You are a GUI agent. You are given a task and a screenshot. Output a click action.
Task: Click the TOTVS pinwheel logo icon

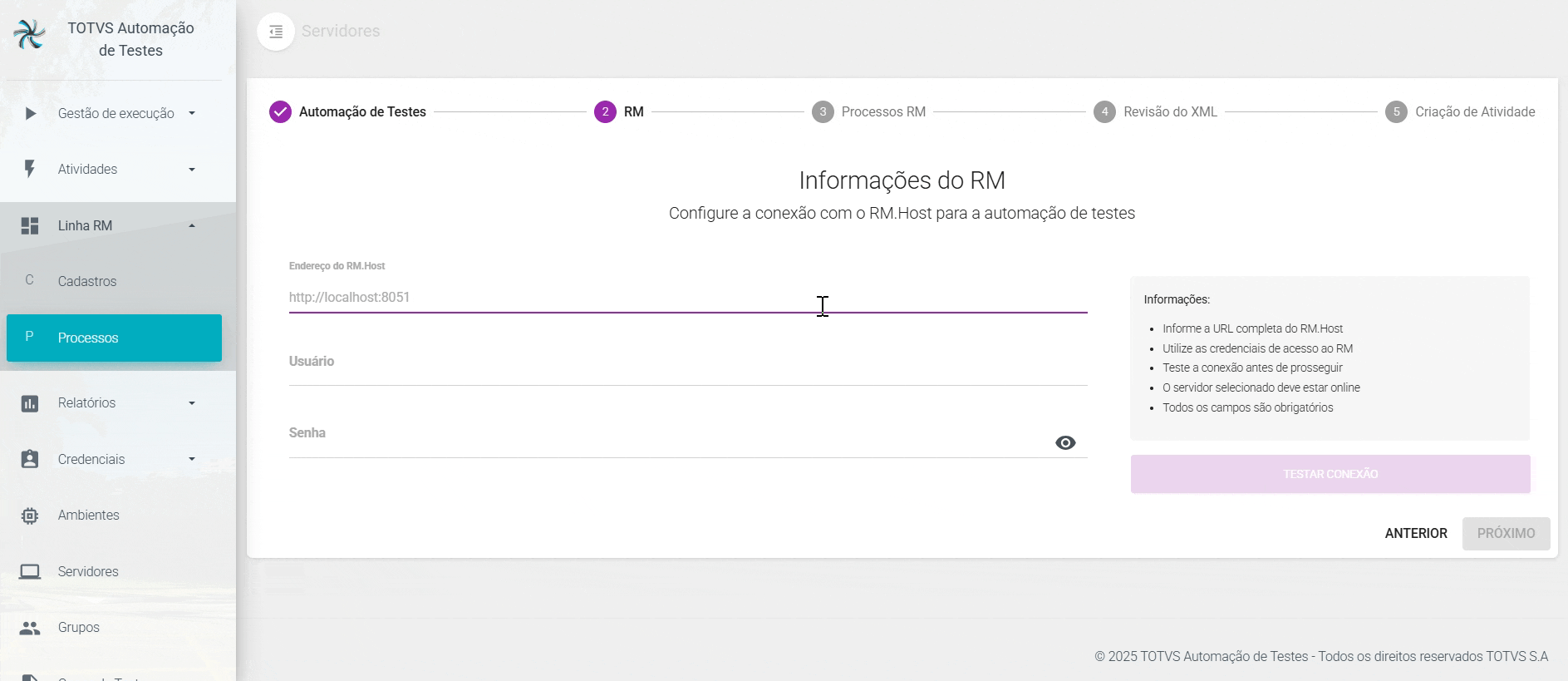point(30,35)
